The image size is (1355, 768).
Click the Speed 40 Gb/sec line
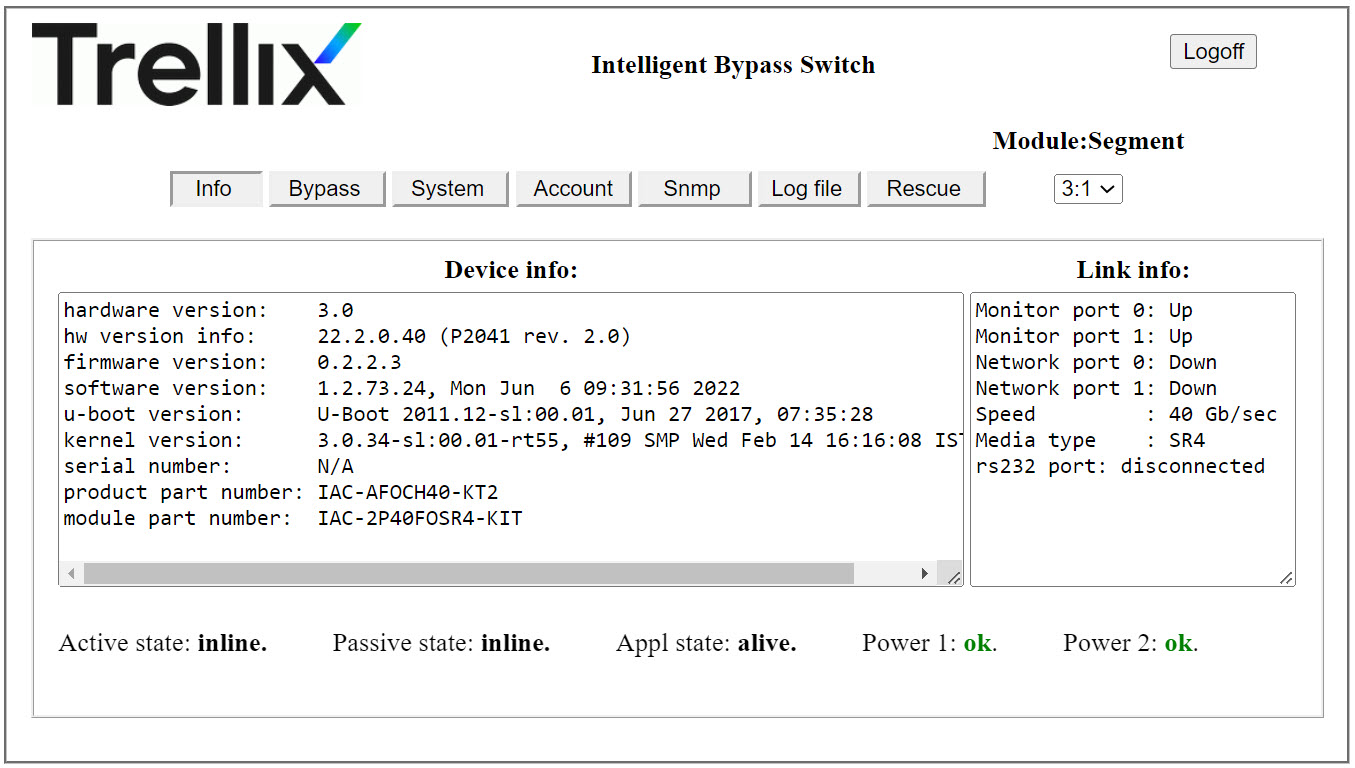tap(1126, 414)
